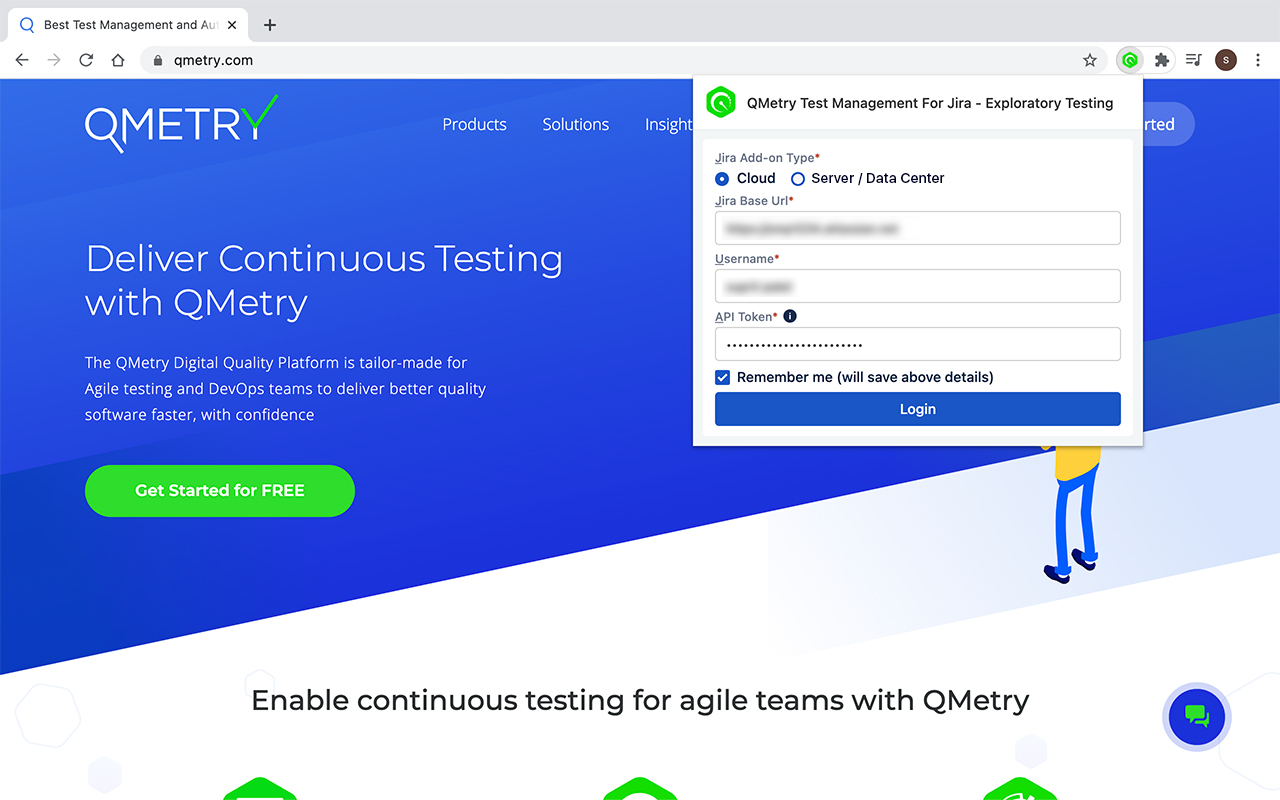Open the Products menu

point(475,124)
